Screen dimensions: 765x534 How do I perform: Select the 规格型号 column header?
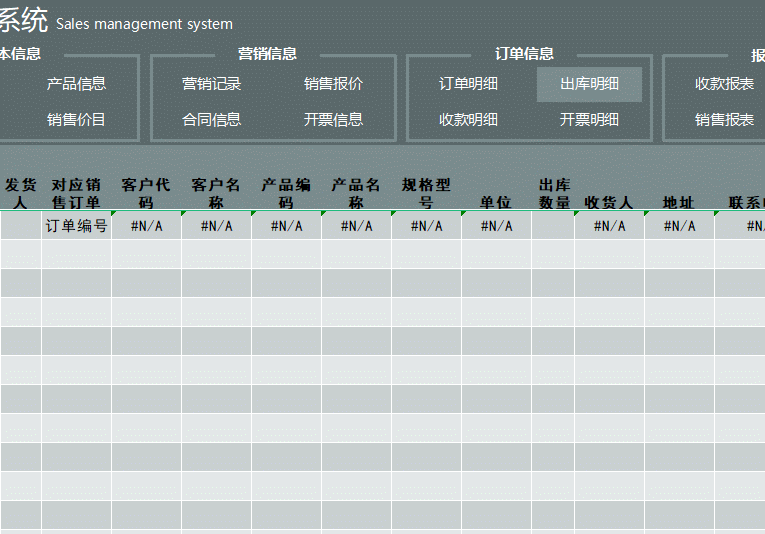point(426,194)
